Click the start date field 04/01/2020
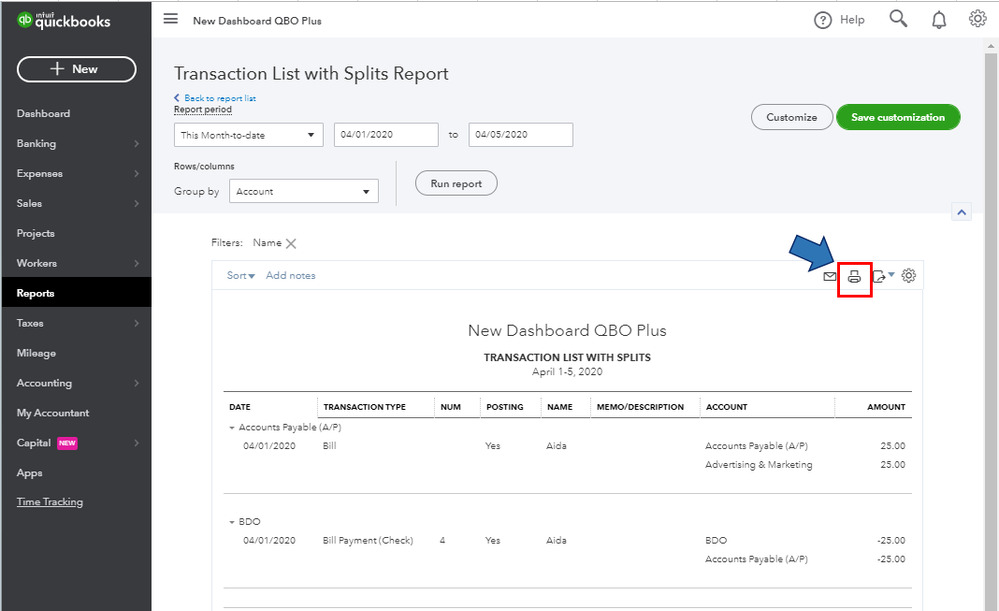This screenshot has height=611, width=999. [385, 135]
